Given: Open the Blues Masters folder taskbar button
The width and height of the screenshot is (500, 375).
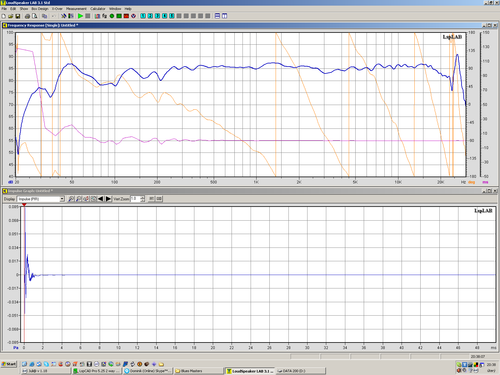Looking at the screenshot, I should tap(199, 371).
